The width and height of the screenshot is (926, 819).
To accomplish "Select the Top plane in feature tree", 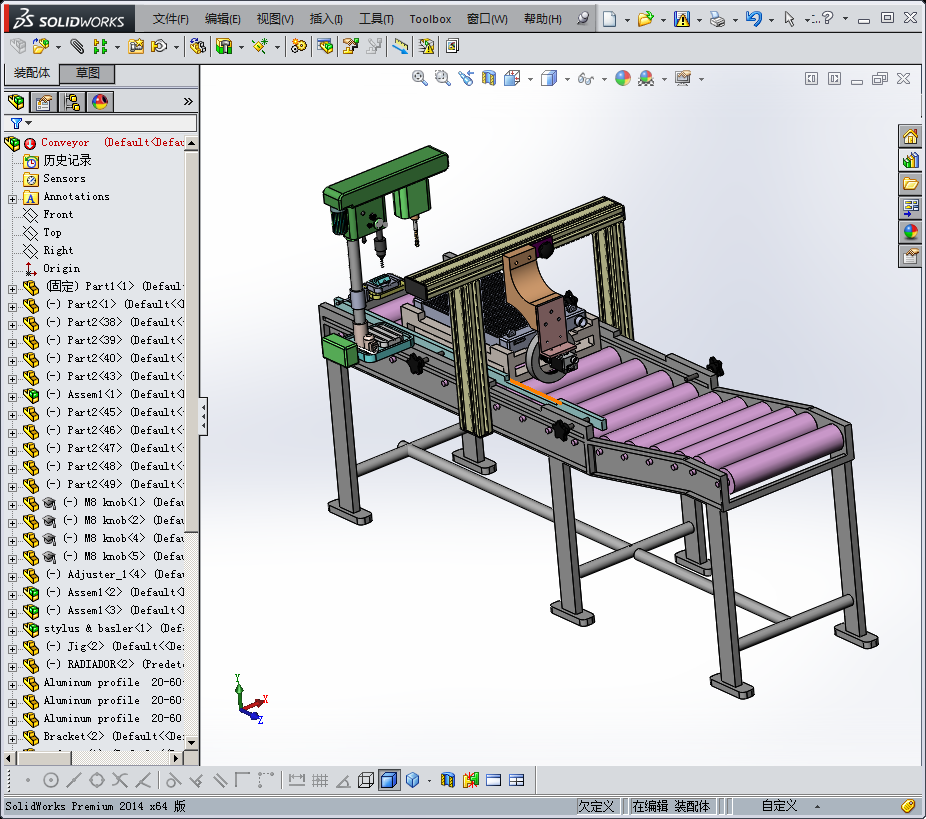I will coord(52,232).
